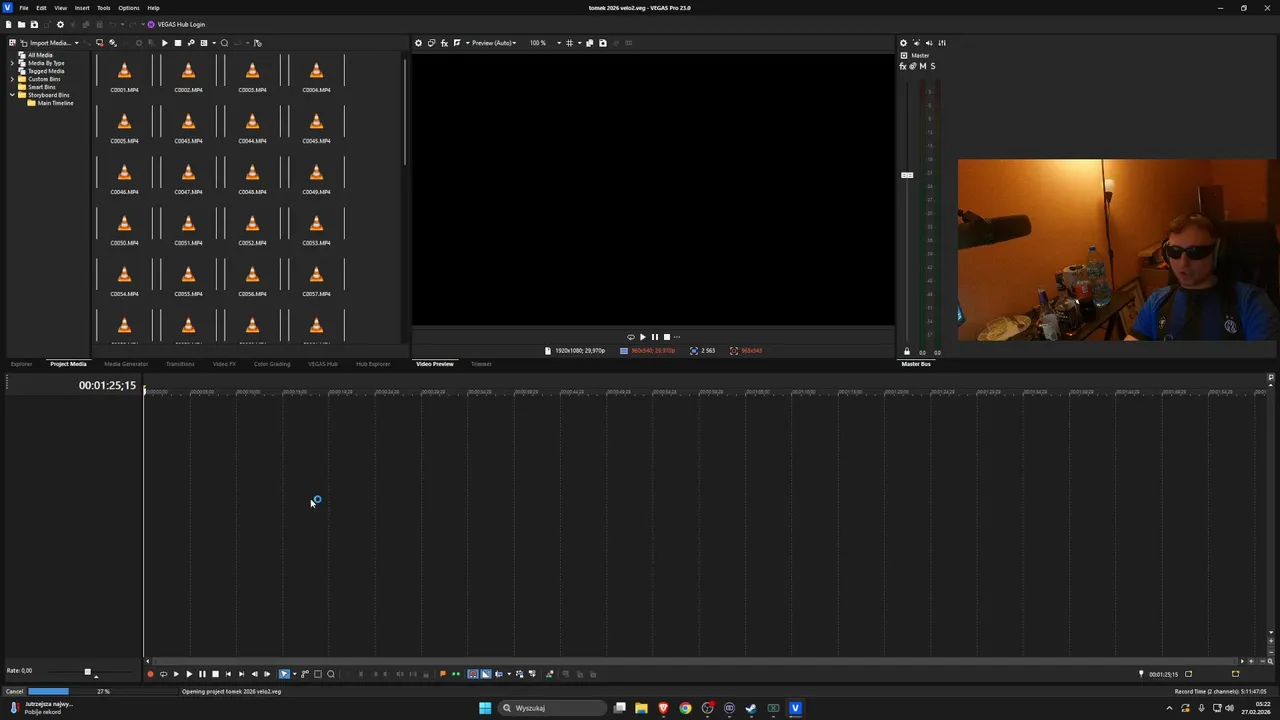Toggle Automatic Crossfades button
Screen dimensions: 1280x720
tap(486, 674)
